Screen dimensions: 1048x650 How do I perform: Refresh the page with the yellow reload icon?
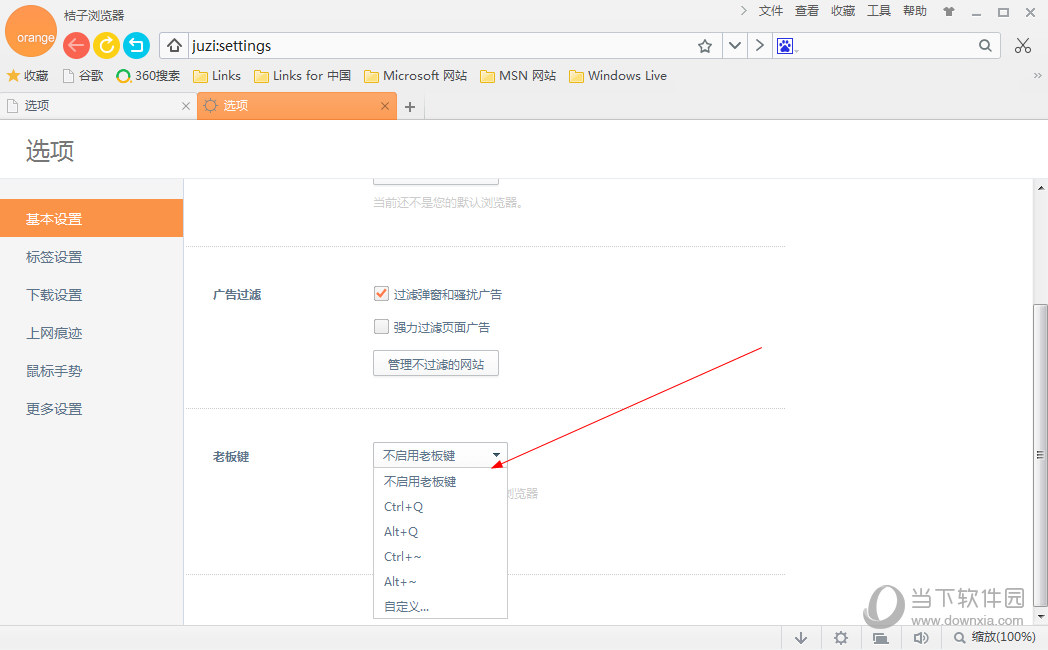(x=106, y=45)
